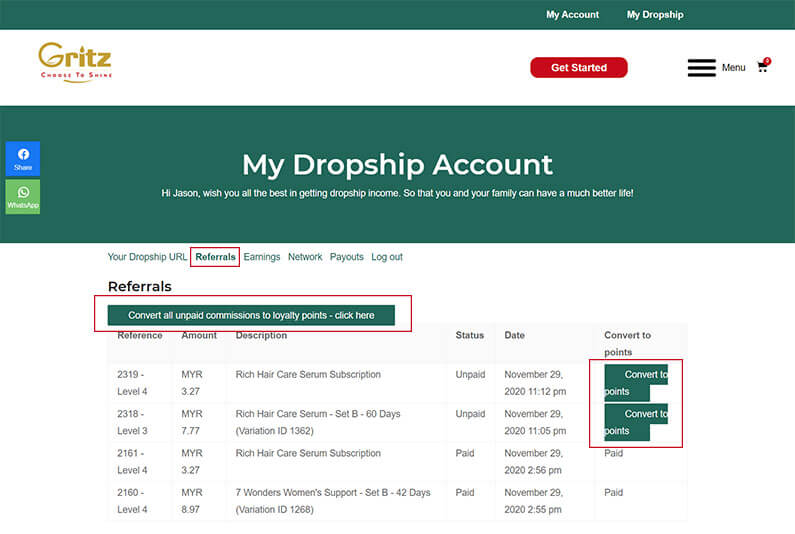Click amount 'MYR 8.97' cell
The height and width of the screenshot is (534, 795).
coord(192,501)
